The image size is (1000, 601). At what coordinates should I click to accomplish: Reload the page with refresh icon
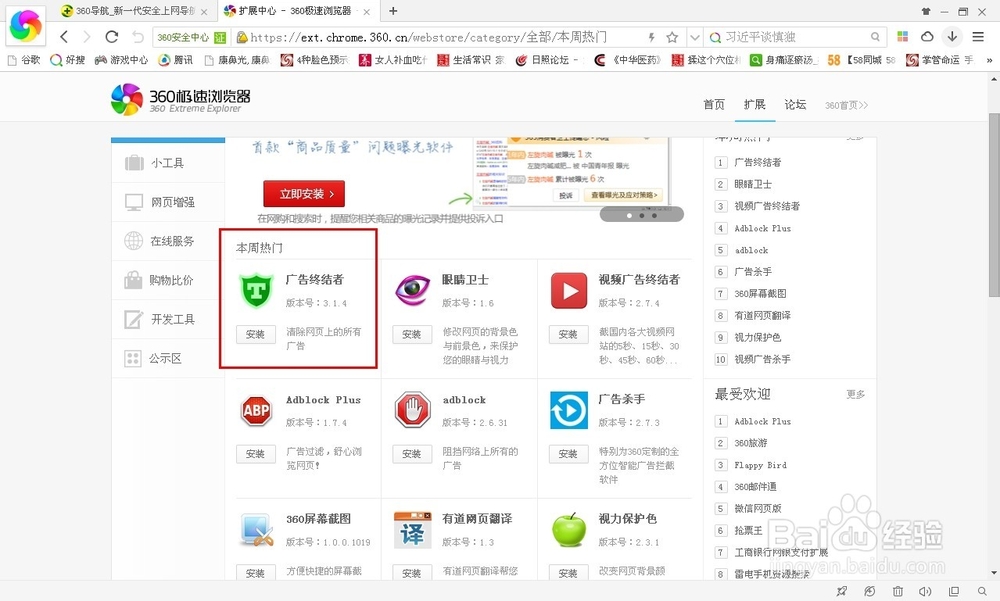(112, 37)
